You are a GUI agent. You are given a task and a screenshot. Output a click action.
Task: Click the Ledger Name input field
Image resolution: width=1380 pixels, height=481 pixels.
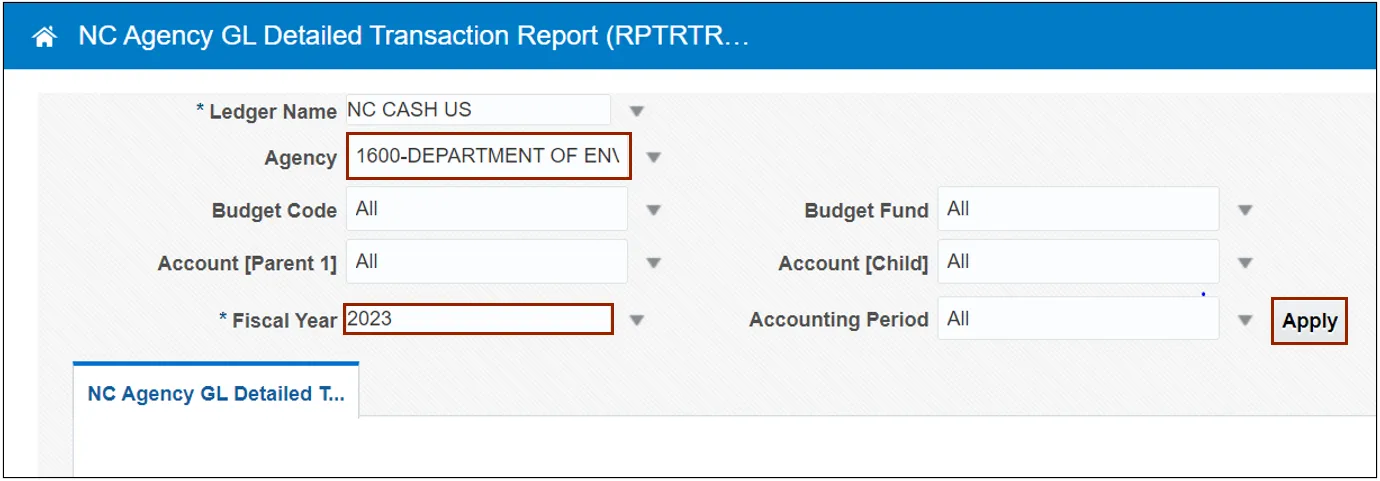[477, 110]
